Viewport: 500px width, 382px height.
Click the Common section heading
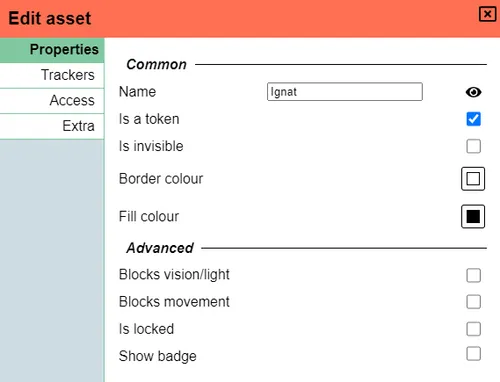click(x=156, y=64)
